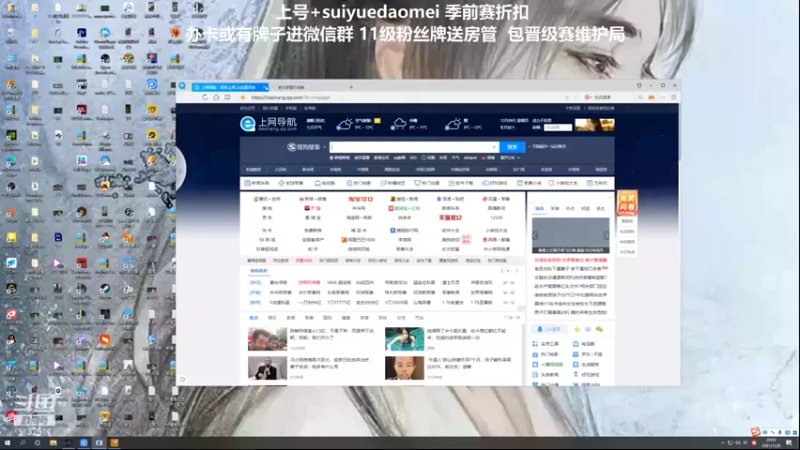Screen dimensions: 800x450
Task: Open the Windows Start menu
Action: point(7,443)
